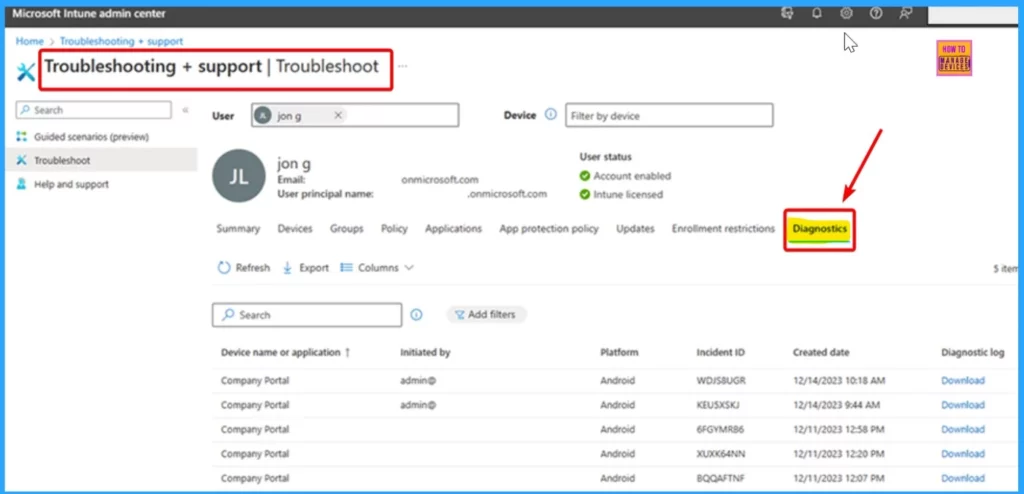Open the notifications bell
The width and height of the screenshot is (1024, 494).
[x=816, y=13]
